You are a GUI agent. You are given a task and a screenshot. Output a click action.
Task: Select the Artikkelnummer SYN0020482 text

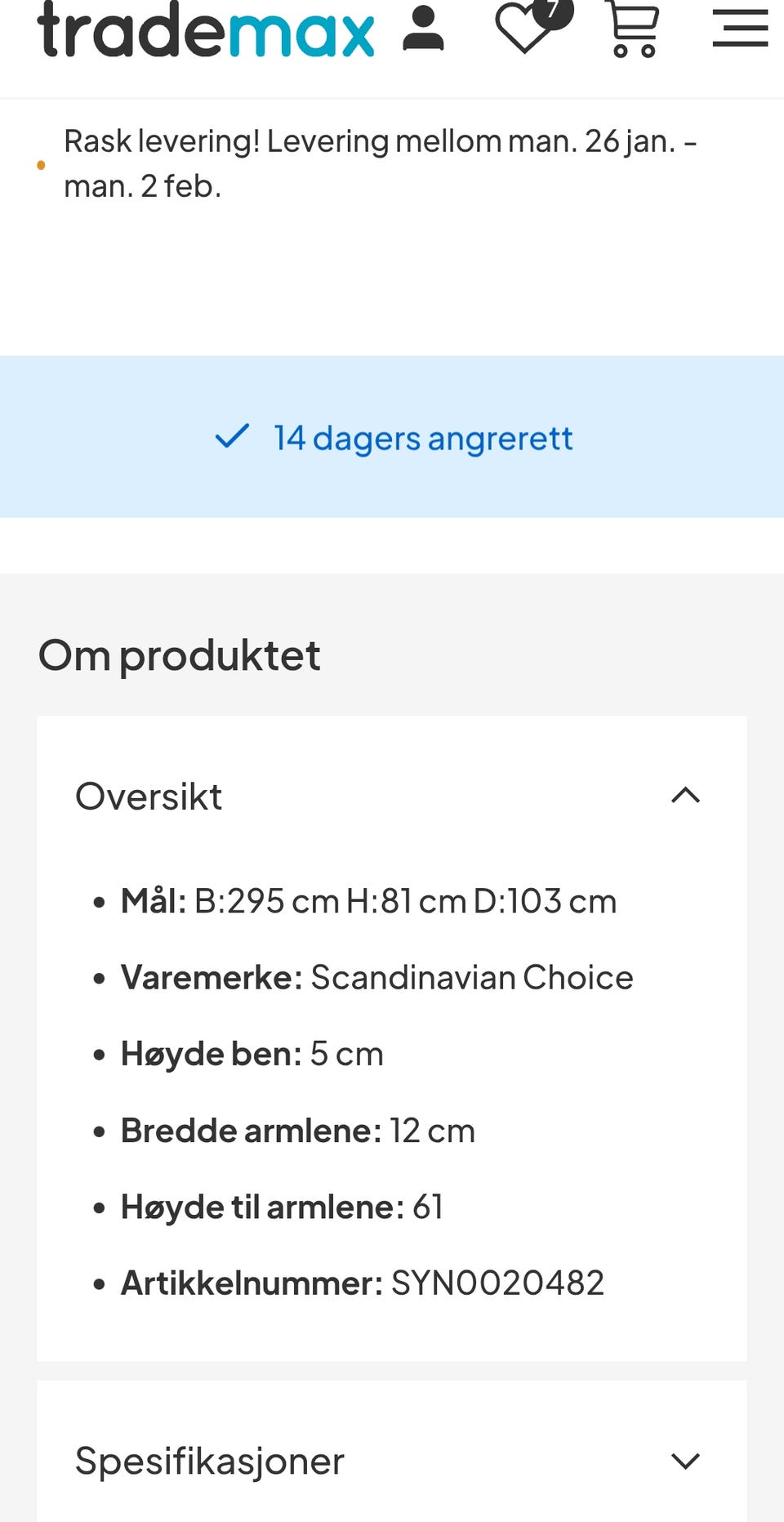click(362, 1283)
